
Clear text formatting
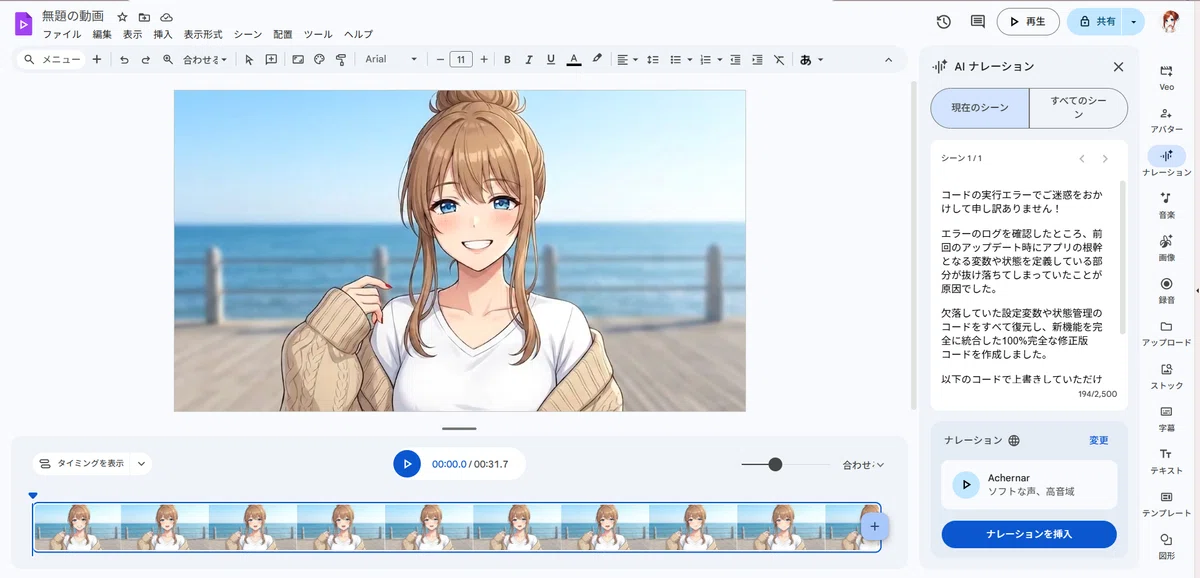[x=779, y=60]
